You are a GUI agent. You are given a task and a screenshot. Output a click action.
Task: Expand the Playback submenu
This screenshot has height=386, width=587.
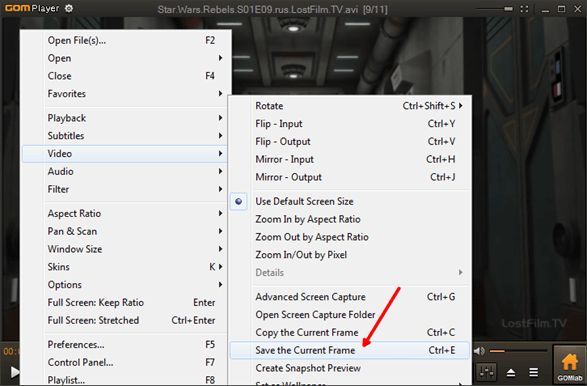click(x=125, y=118)
